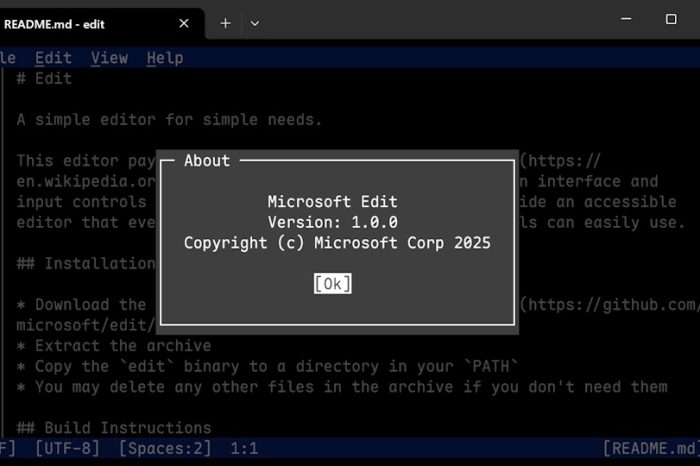Click the 'A simple editor for simple needs.' line
Viewport: 700px width, 466px height.
click(x=169, y=120)
